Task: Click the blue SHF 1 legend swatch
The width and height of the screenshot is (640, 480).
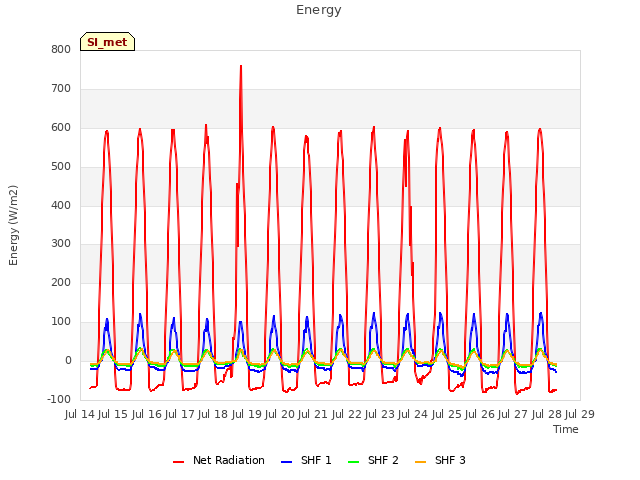Action: [287, 462]
